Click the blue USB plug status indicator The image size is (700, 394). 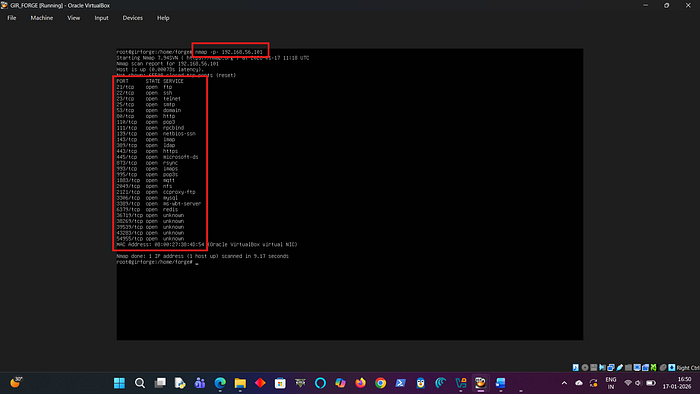620,367
